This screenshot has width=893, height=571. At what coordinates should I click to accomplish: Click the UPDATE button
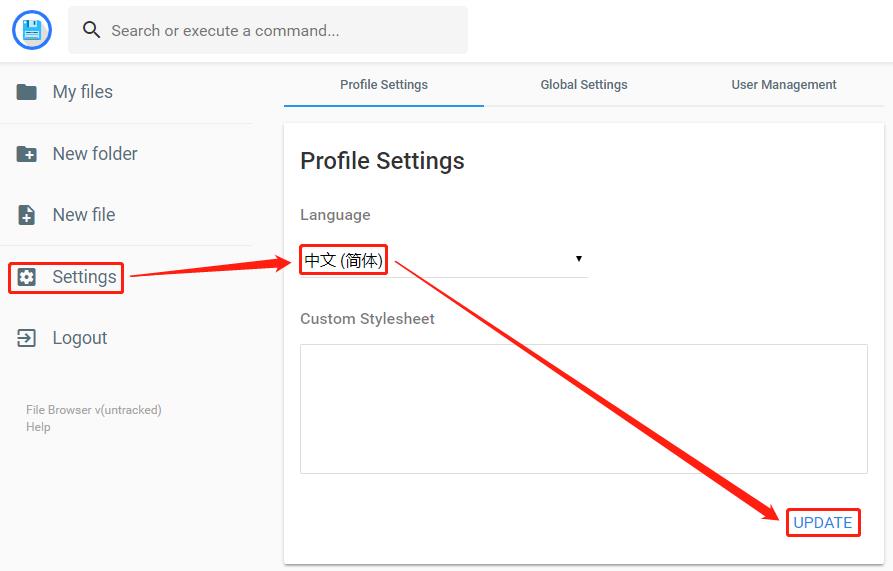[823, 523]
